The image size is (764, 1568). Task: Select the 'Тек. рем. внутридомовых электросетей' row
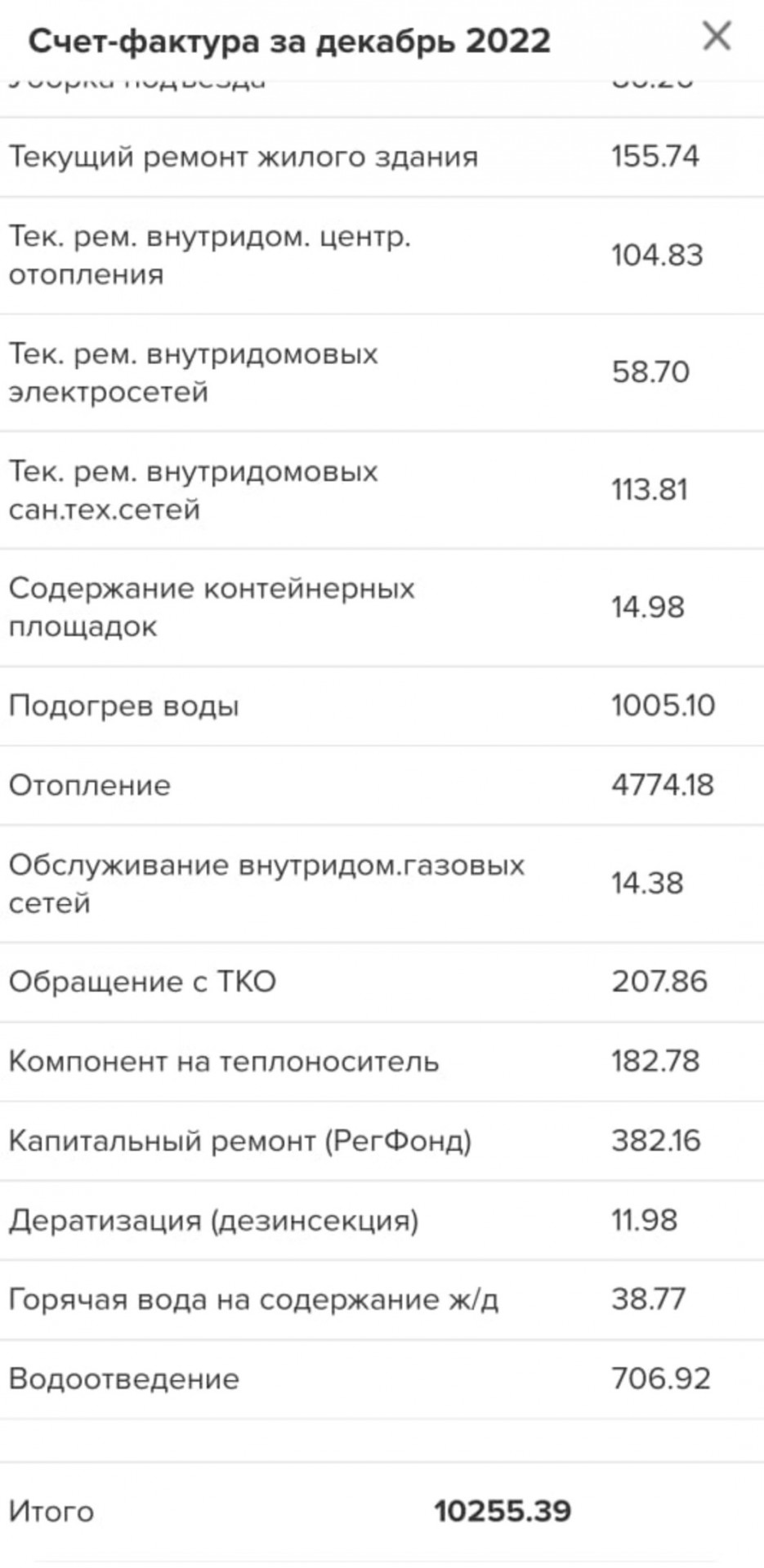point(382,373)
